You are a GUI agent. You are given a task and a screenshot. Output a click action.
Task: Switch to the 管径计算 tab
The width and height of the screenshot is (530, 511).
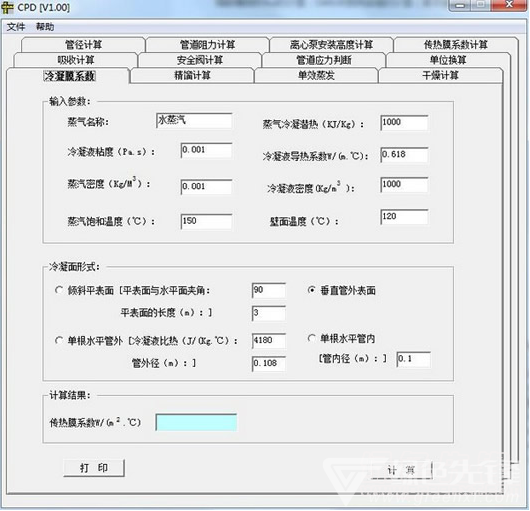(83, 44)
